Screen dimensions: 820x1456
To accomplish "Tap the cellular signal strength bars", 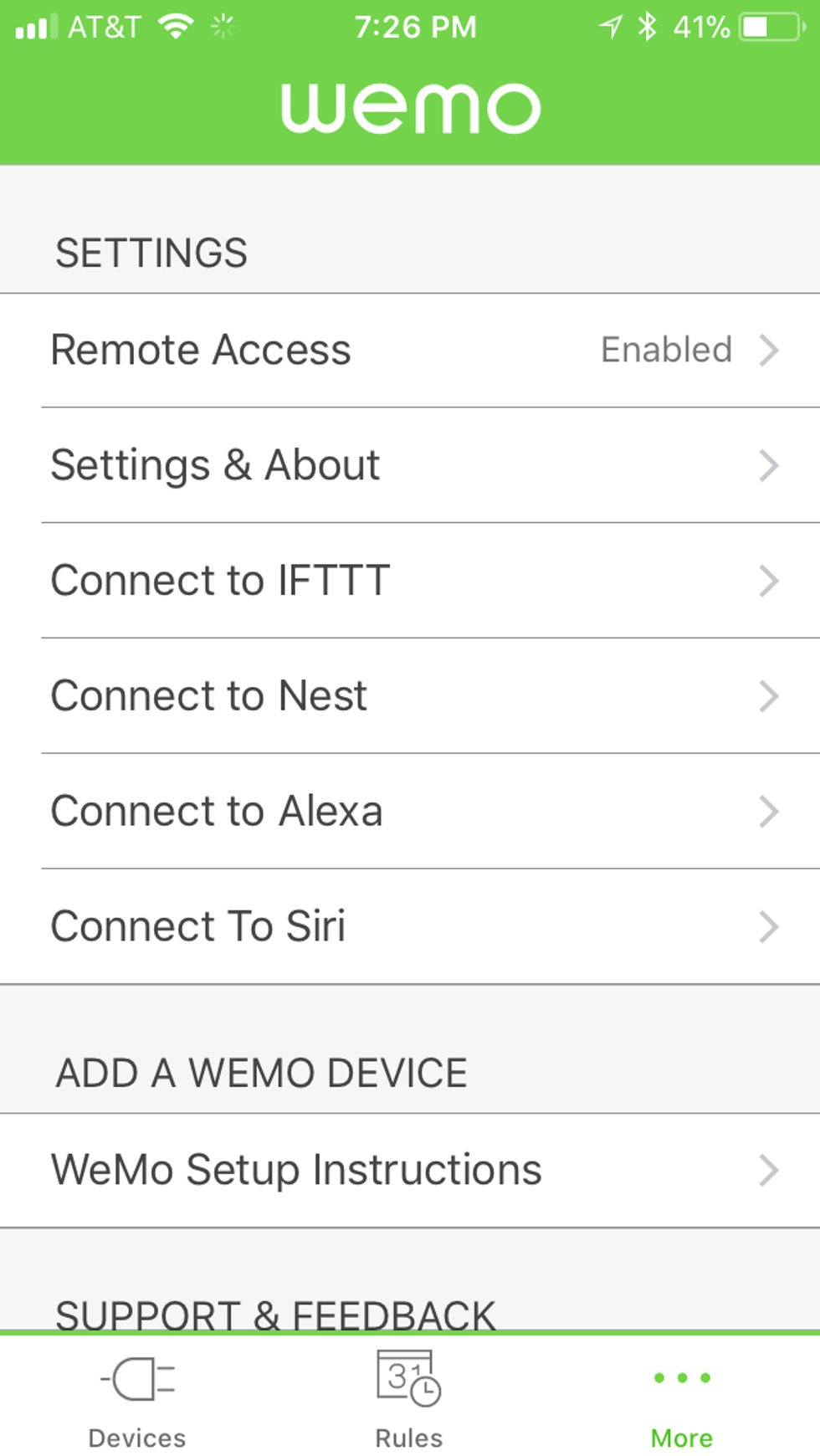I will tap(37, 27).
